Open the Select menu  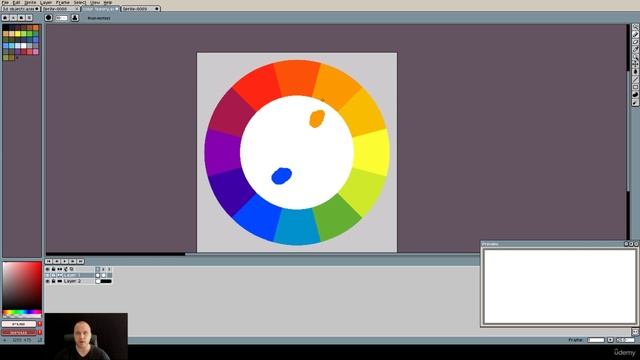[80, 2]
